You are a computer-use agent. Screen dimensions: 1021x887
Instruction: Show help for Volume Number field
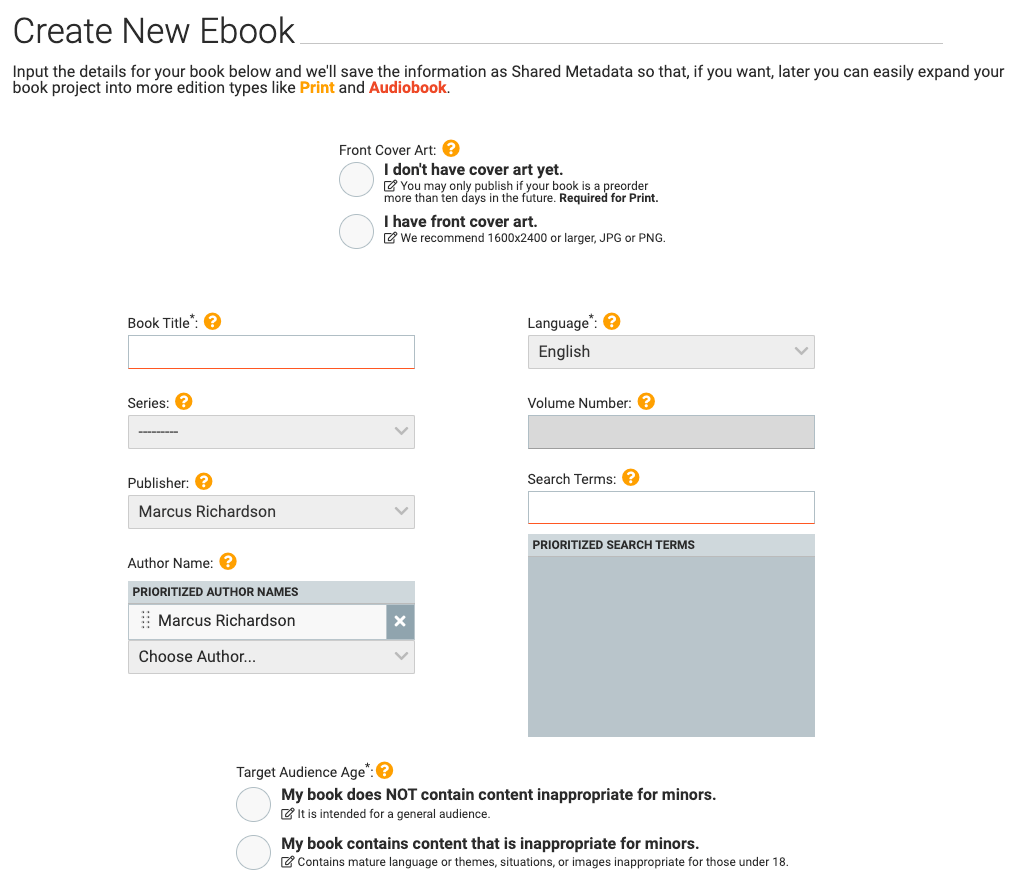click(x=646, y=402)
